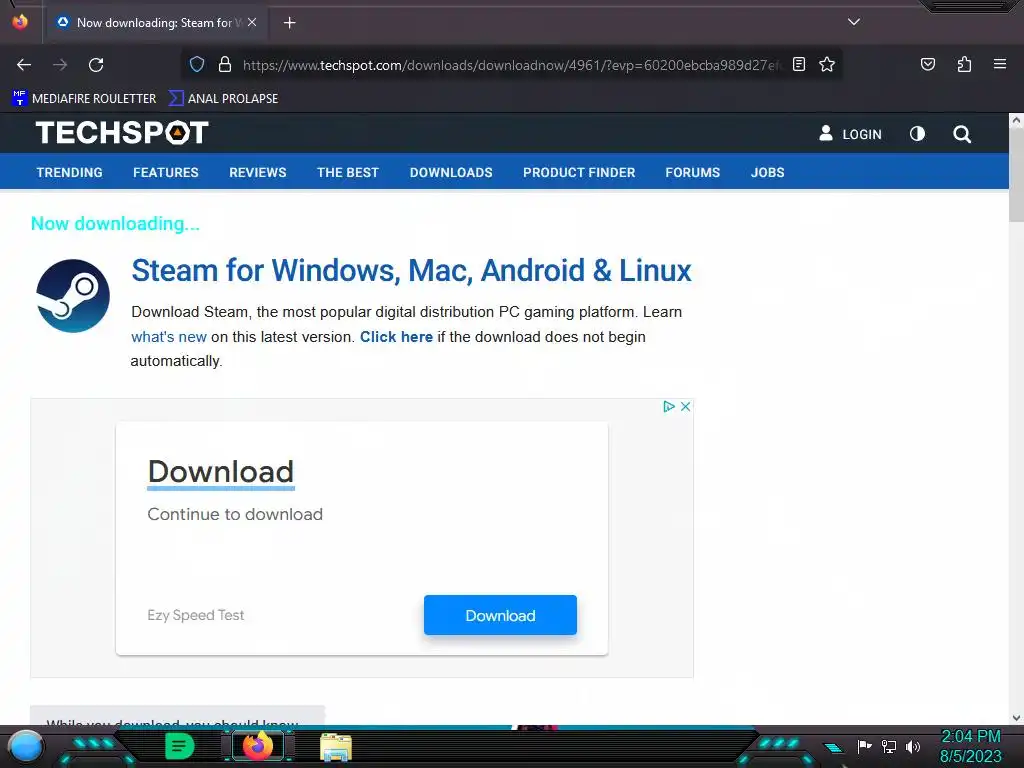
Task: Open Action Center flag tray icon
Action: [864, 746]
